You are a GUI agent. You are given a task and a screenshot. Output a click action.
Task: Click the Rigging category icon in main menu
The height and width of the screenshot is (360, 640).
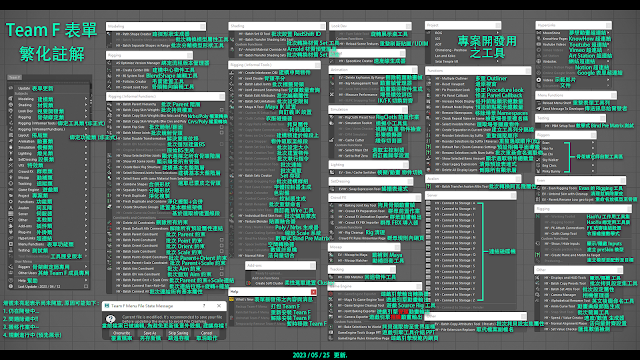[x=11, y=117]
